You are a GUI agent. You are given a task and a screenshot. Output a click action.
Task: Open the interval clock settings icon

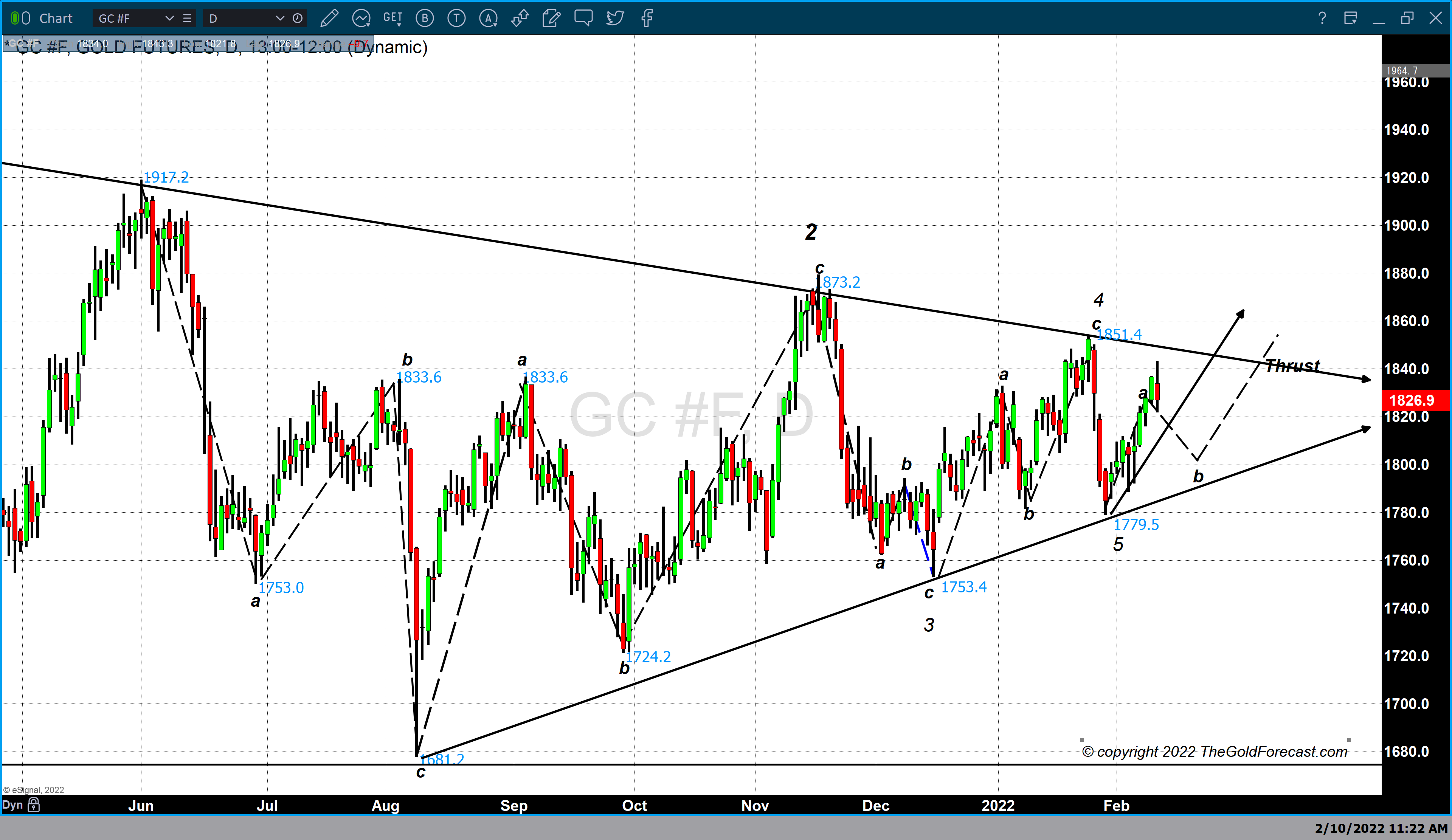298,19
